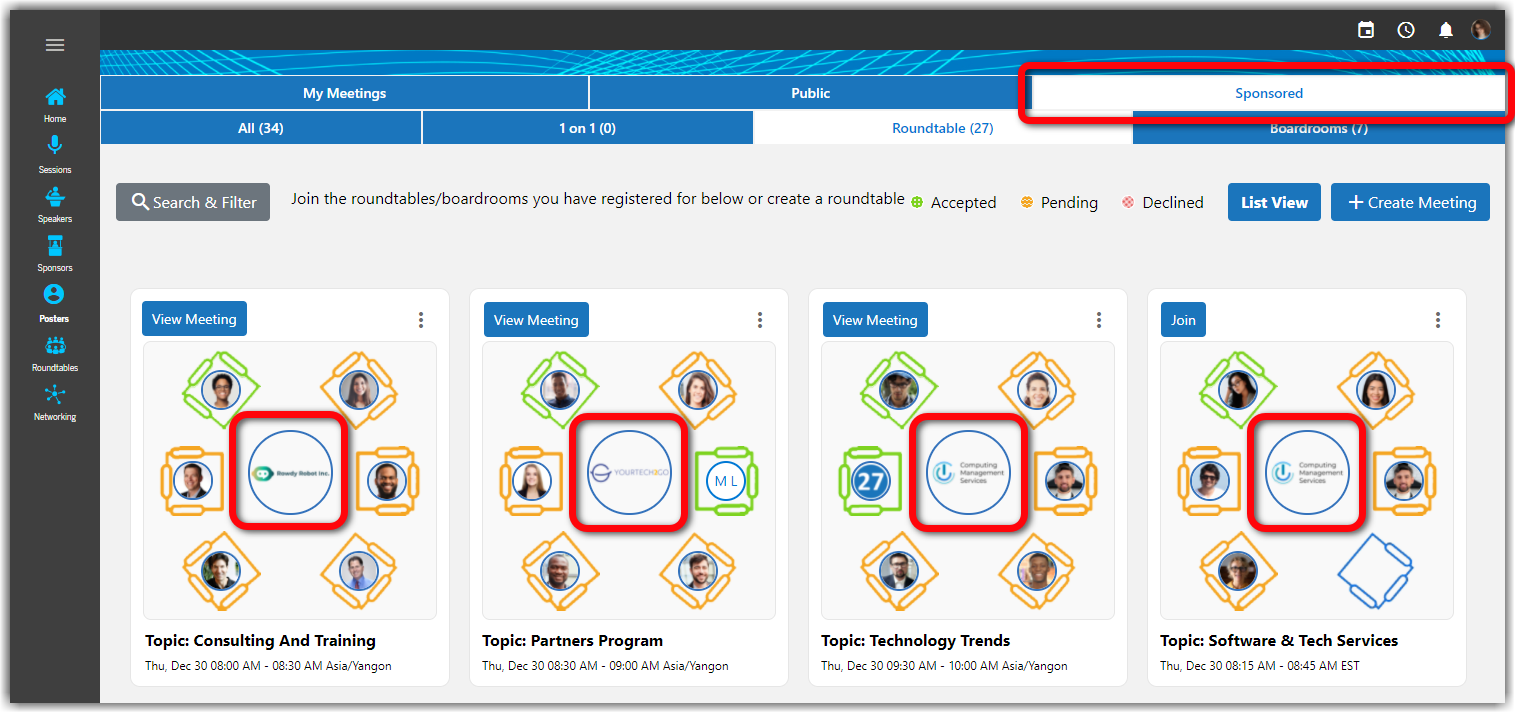Open the calendar icon in top bar
Image resolution: width=1515 pixels, height=713 pixels.
click(x=1366, y=30)
